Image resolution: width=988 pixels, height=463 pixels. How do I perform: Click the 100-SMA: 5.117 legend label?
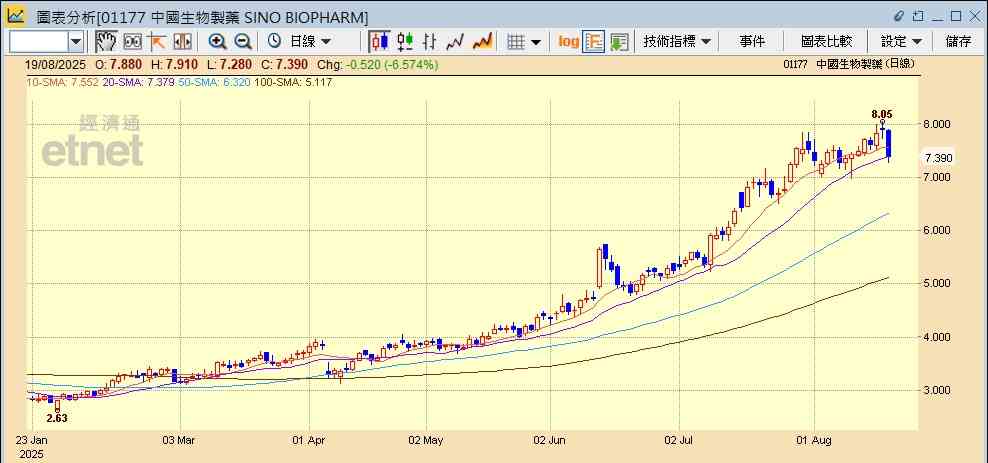coord(293,83)
